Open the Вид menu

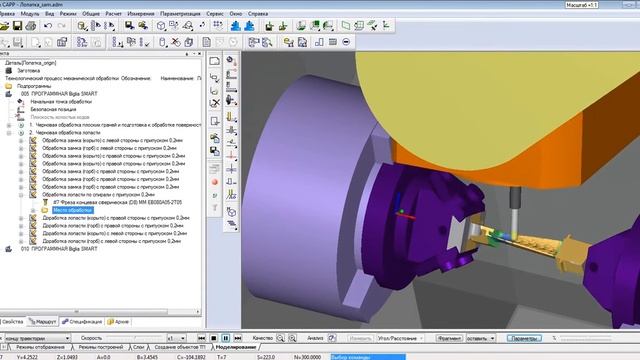(49, 14)
